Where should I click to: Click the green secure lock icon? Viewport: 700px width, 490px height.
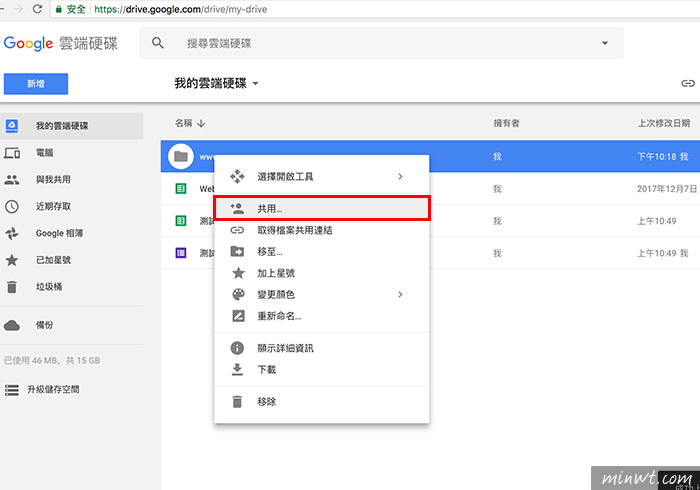point(58,9)
